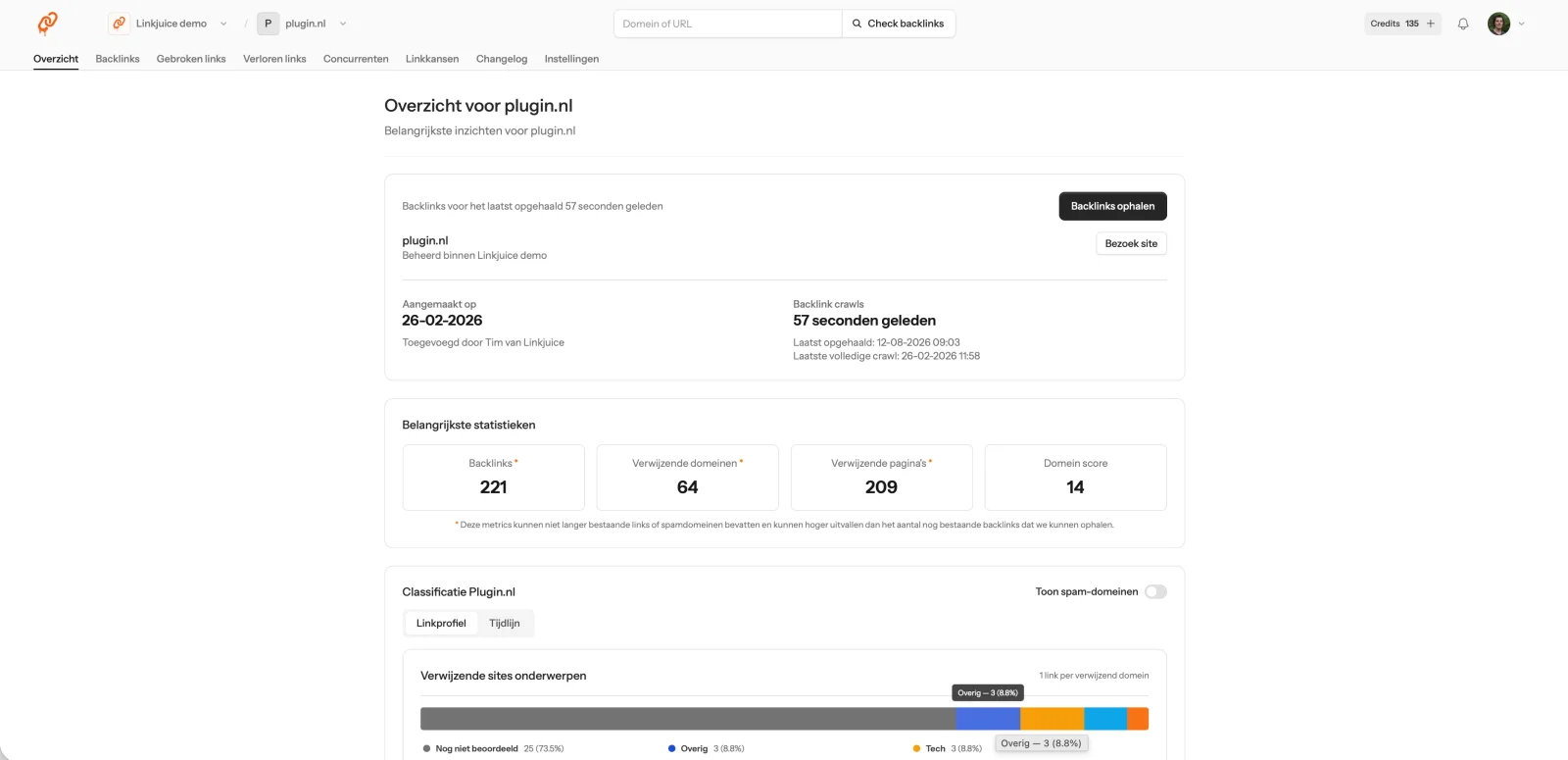Image resolution: width=1568 pixels, height=760 pixels.
Task: View the Concurrenten tab
Action: pyautogui.click(x=356, y=59)
